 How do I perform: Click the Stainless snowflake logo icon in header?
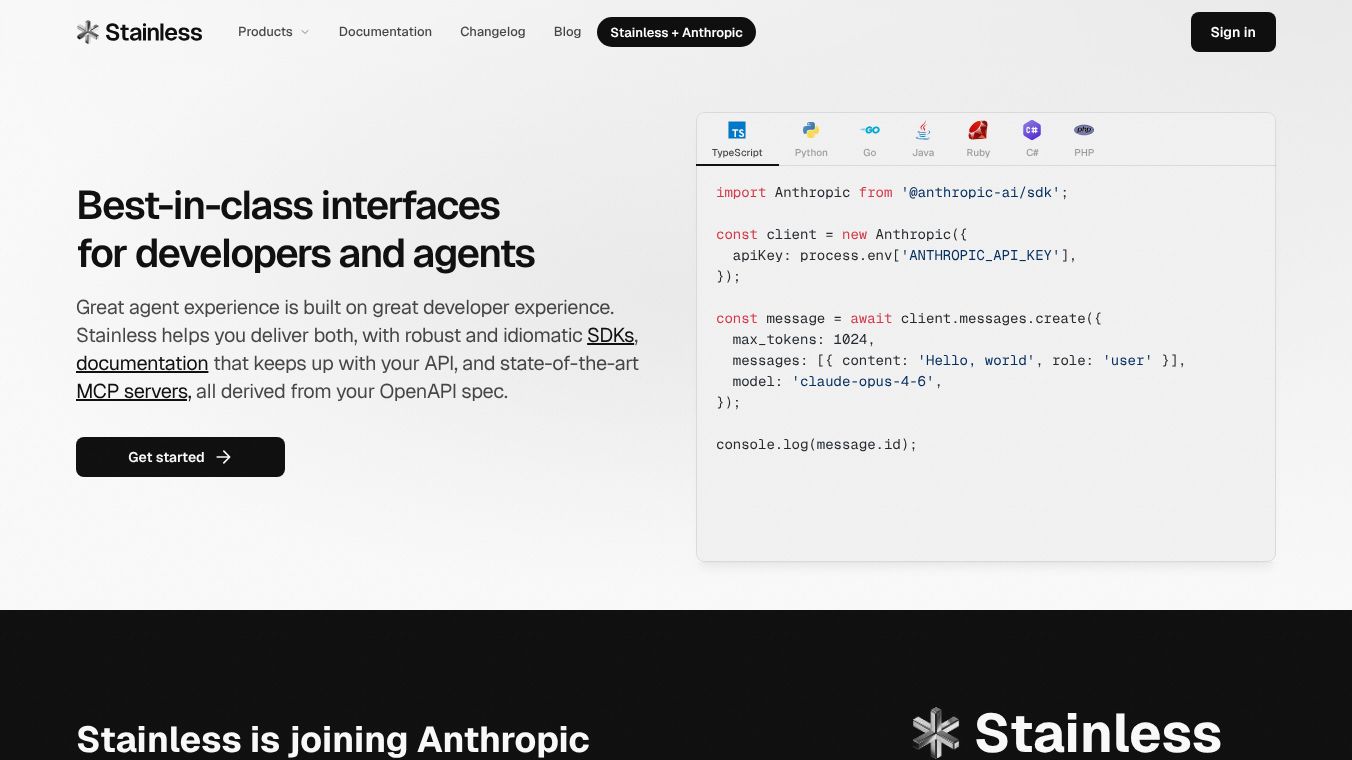[88, 32]
